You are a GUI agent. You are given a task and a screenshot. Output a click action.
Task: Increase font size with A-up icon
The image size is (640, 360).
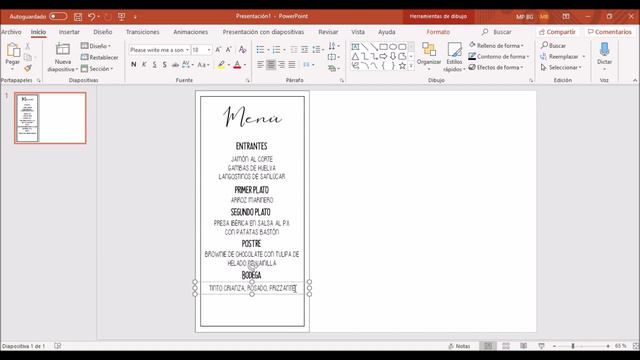coord(218,50)
